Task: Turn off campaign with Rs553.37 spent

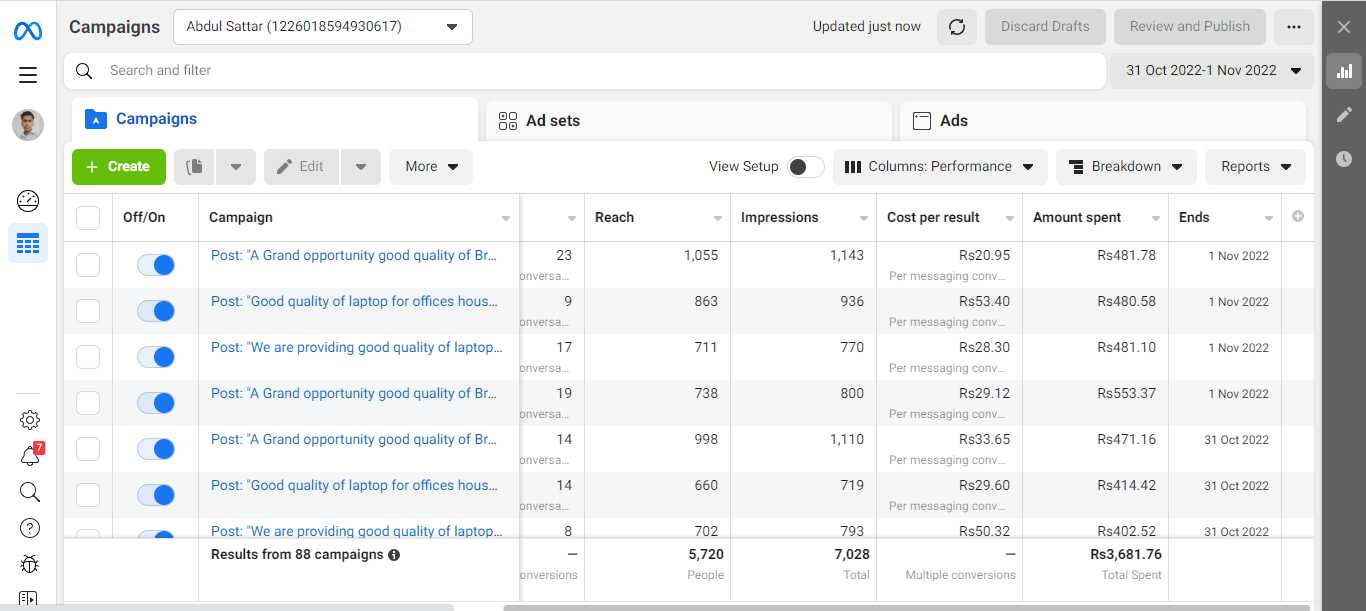Action: (156, 403)
